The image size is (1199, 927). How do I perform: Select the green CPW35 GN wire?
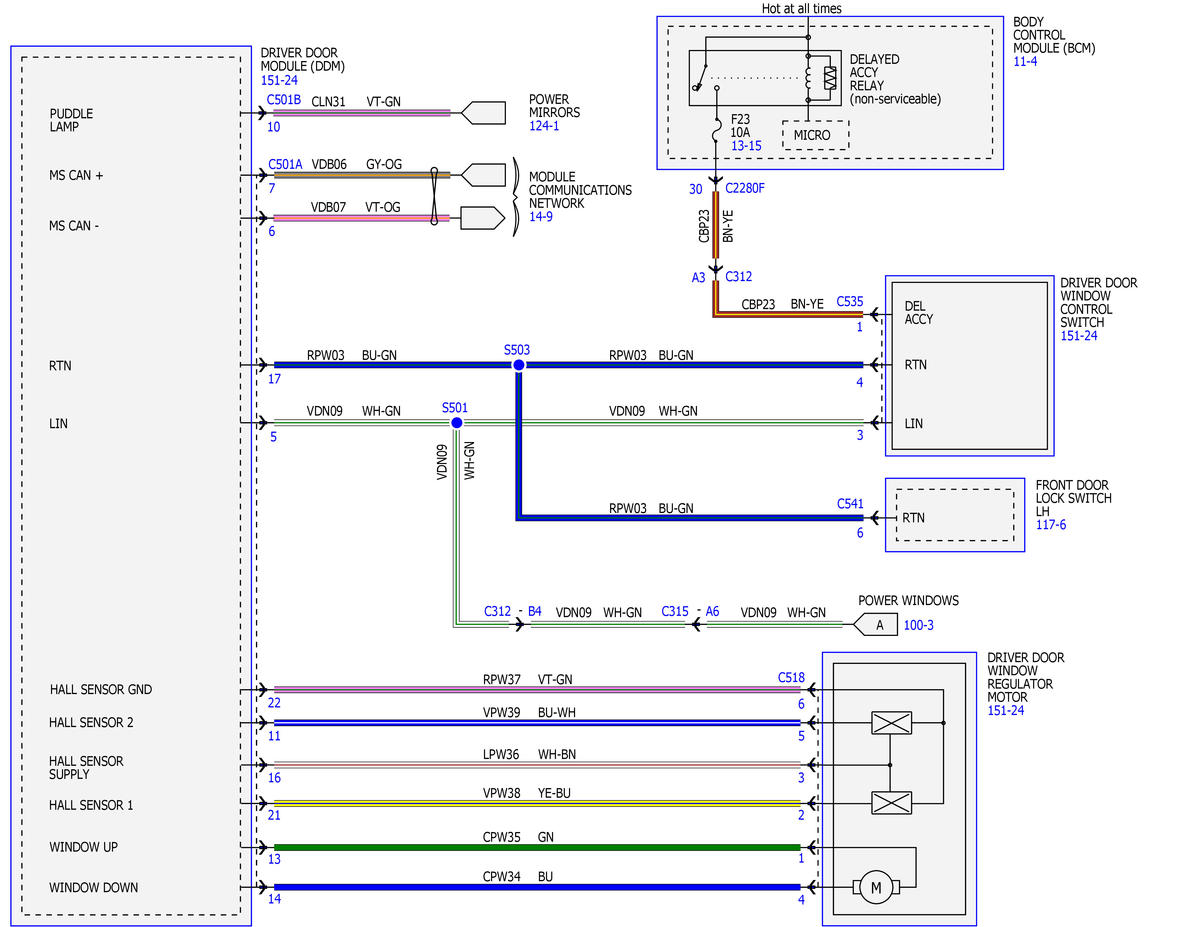coord(537,847)
